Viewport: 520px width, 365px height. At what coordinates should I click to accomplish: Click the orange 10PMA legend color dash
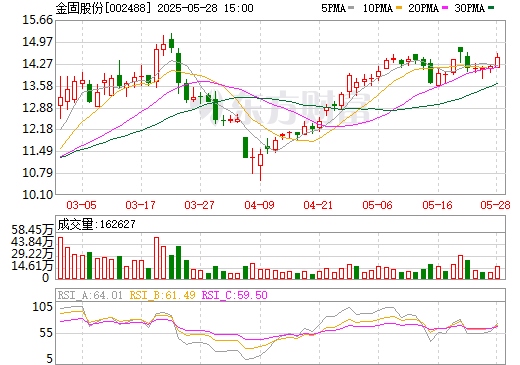(x=400, y=7)
